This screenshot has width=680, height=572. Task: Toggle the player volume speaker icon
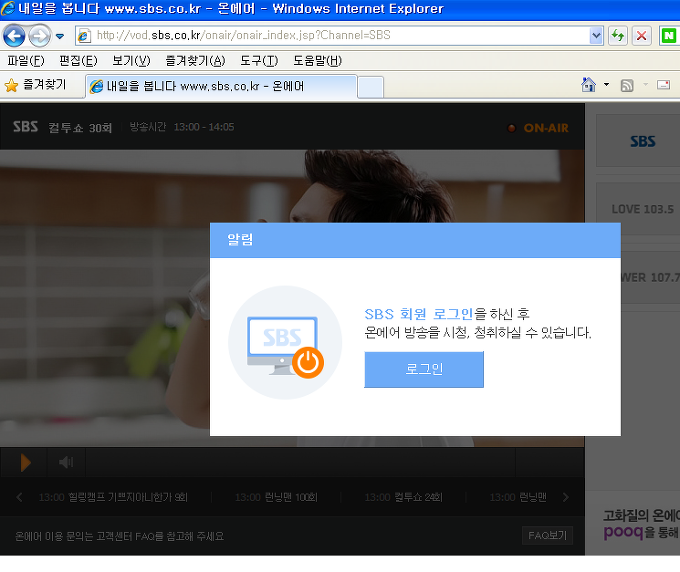point(66,462)
